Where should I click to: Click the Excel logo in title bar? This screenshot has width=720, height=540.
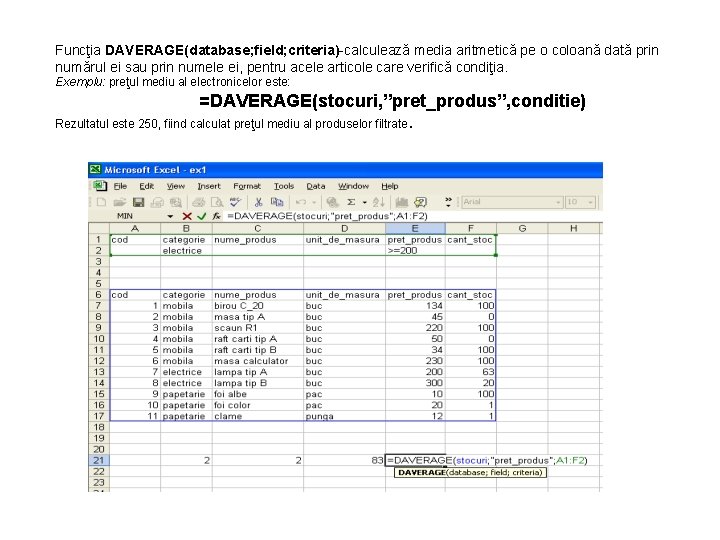[95, 169]
